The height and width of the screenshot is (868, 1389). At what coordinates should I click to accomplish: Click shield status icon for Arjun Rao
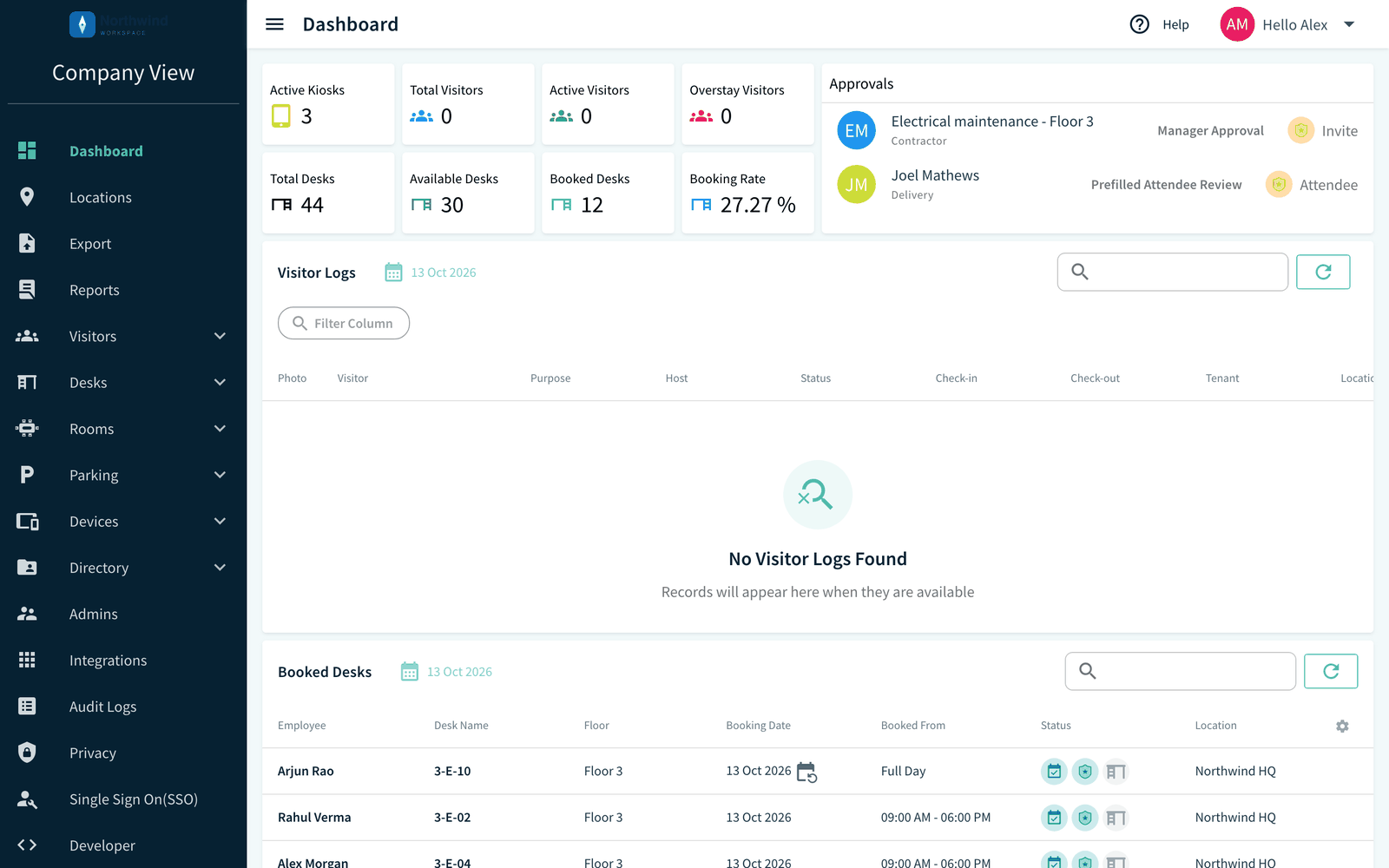[x=1085, y=771]
